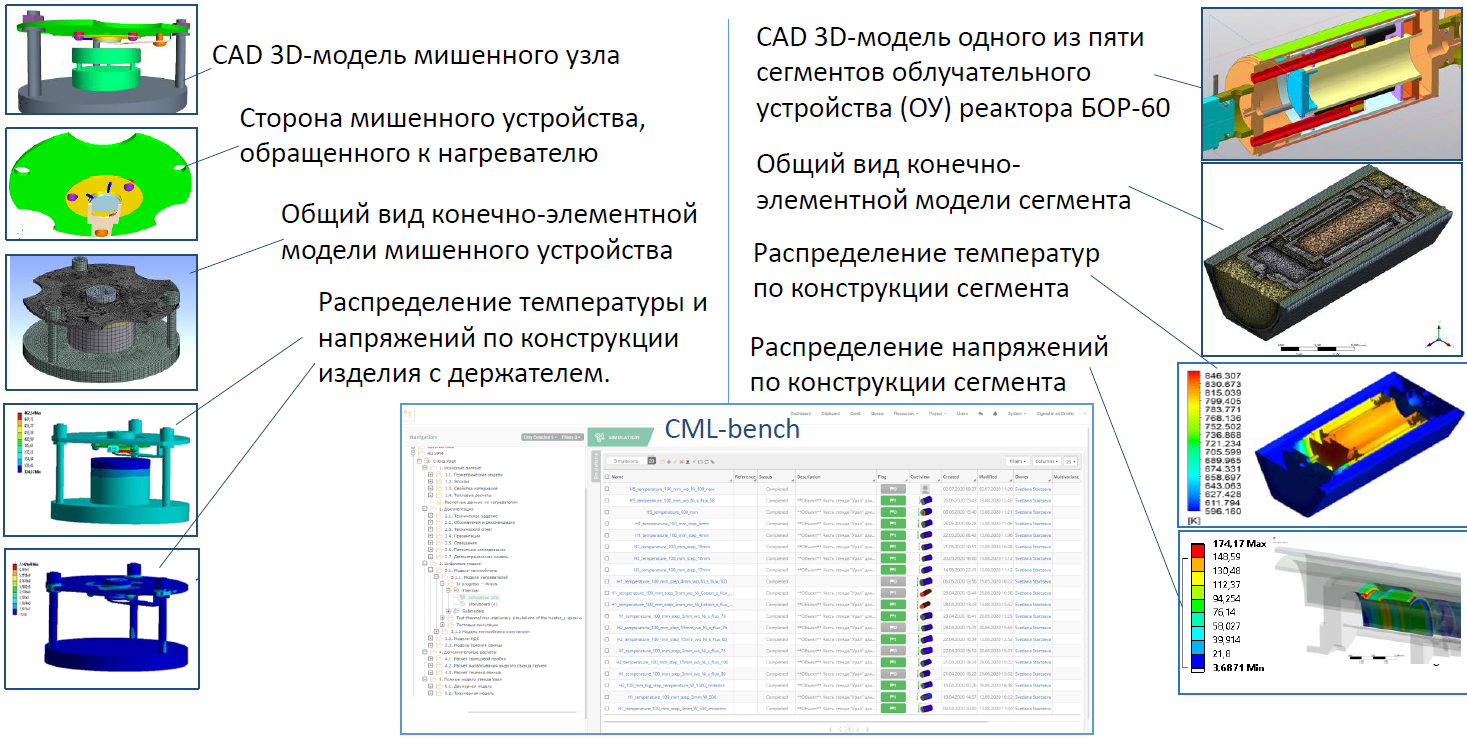Click the red maximum swatch in temperature legend
The height and width of the screenshot is (739, 1467).
1191,378
